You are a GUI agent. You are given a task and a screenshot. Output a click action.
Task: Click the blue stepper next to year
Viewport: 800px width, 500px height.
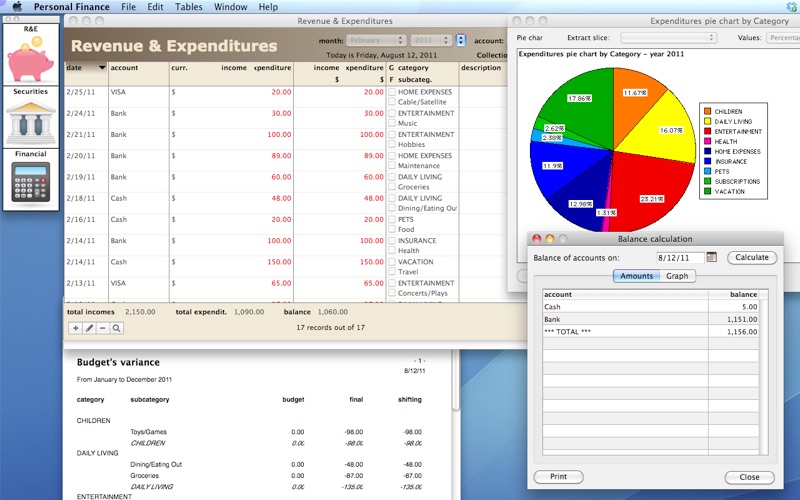pos(461,40)
